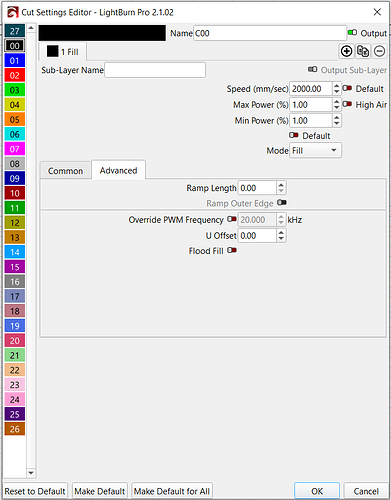Click the Speed value field
Image resolution: width=391 pixels, height=500 pixels.
311,89
